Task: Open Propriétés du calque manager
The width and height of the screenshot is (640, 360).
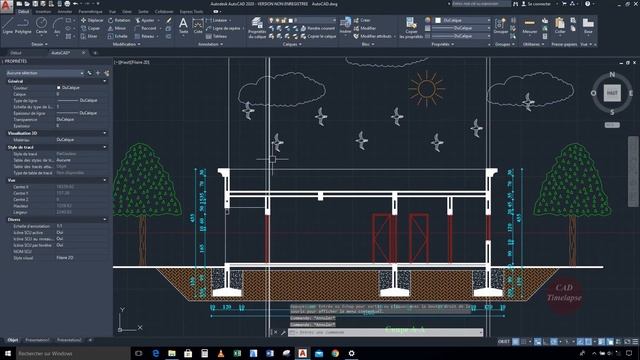Action: pos(257,28)
